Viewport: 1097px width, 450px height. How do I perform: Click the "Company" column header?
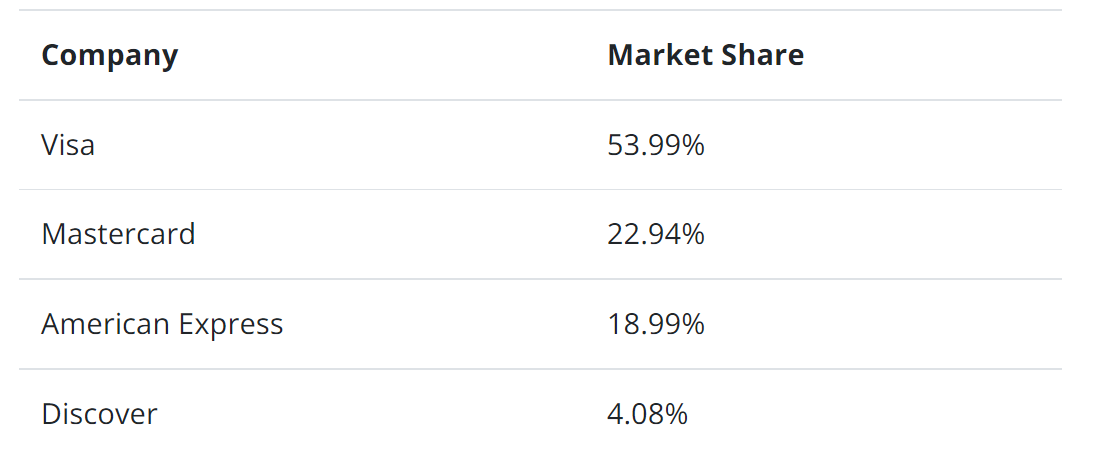[x=109, y=55]
